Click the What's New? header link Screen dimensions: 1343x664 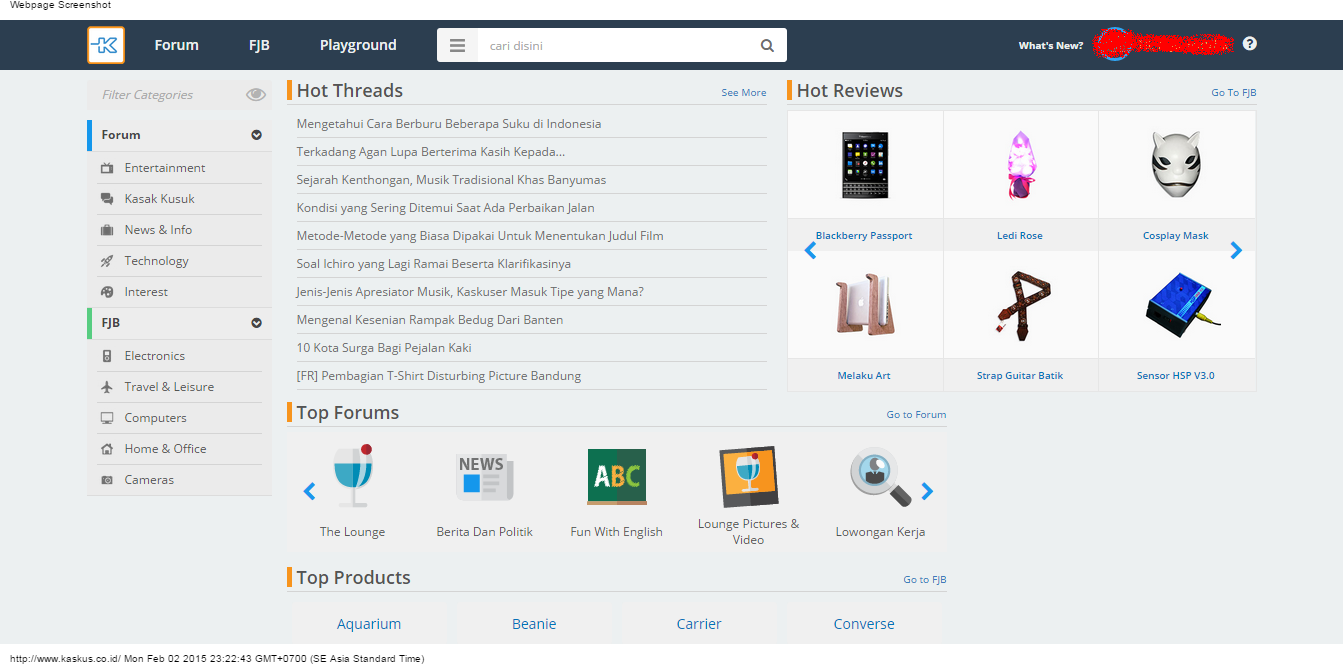click(x=1051, y=46)
